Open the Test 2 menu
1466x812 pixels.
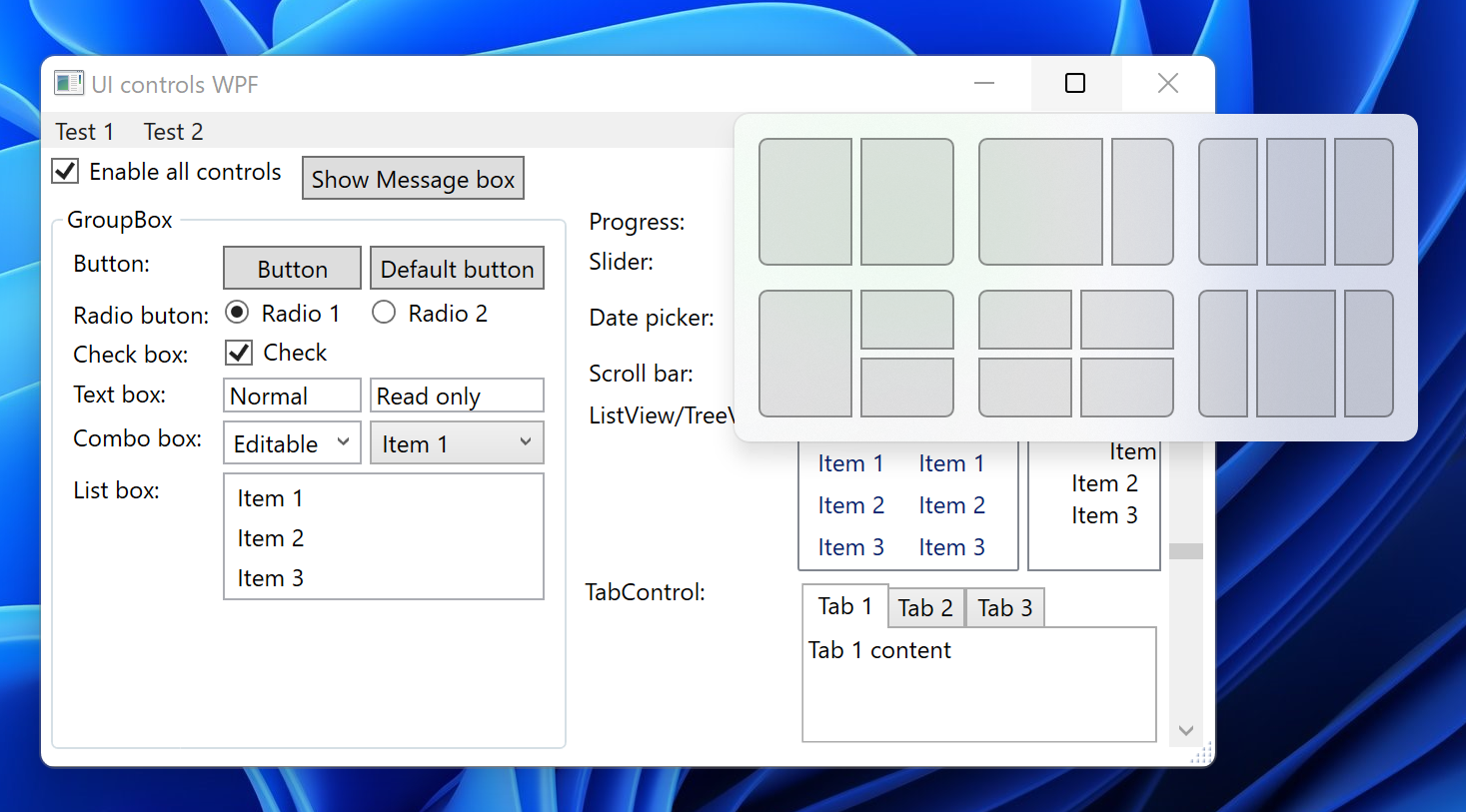[x=172, y=131]
